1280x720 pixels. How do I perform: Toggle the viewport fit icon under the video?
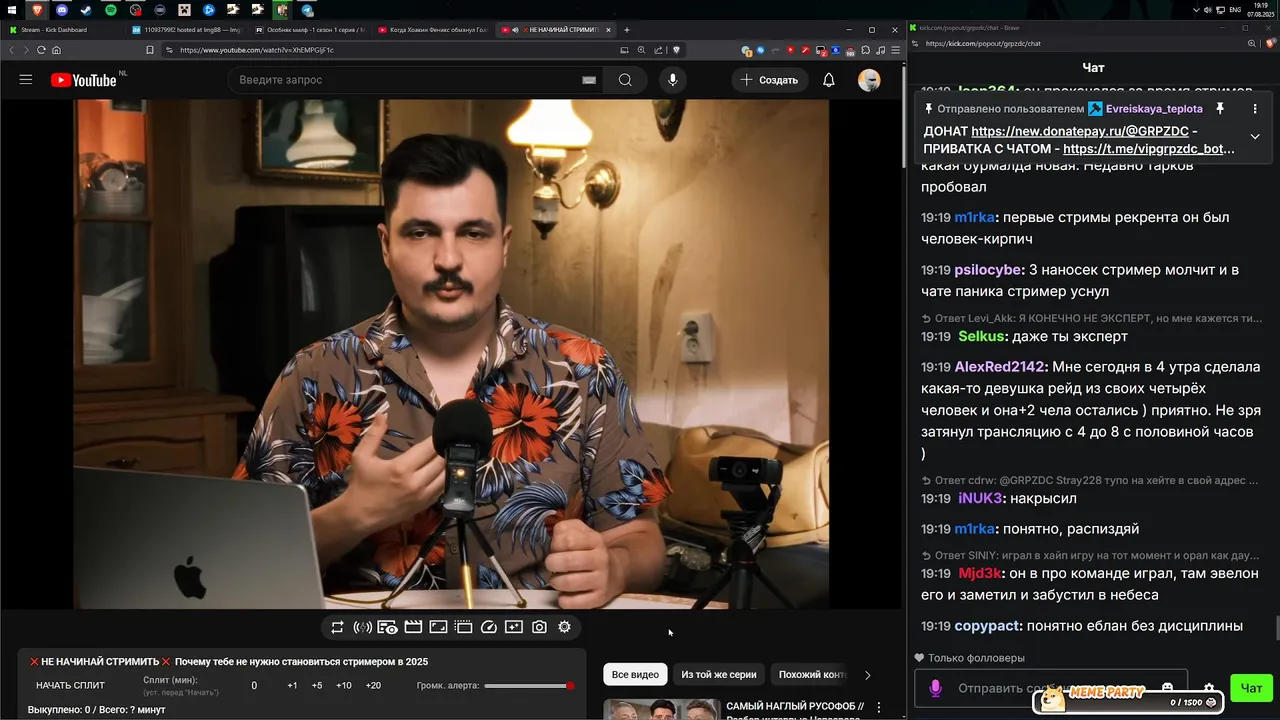tap(438, 627)
